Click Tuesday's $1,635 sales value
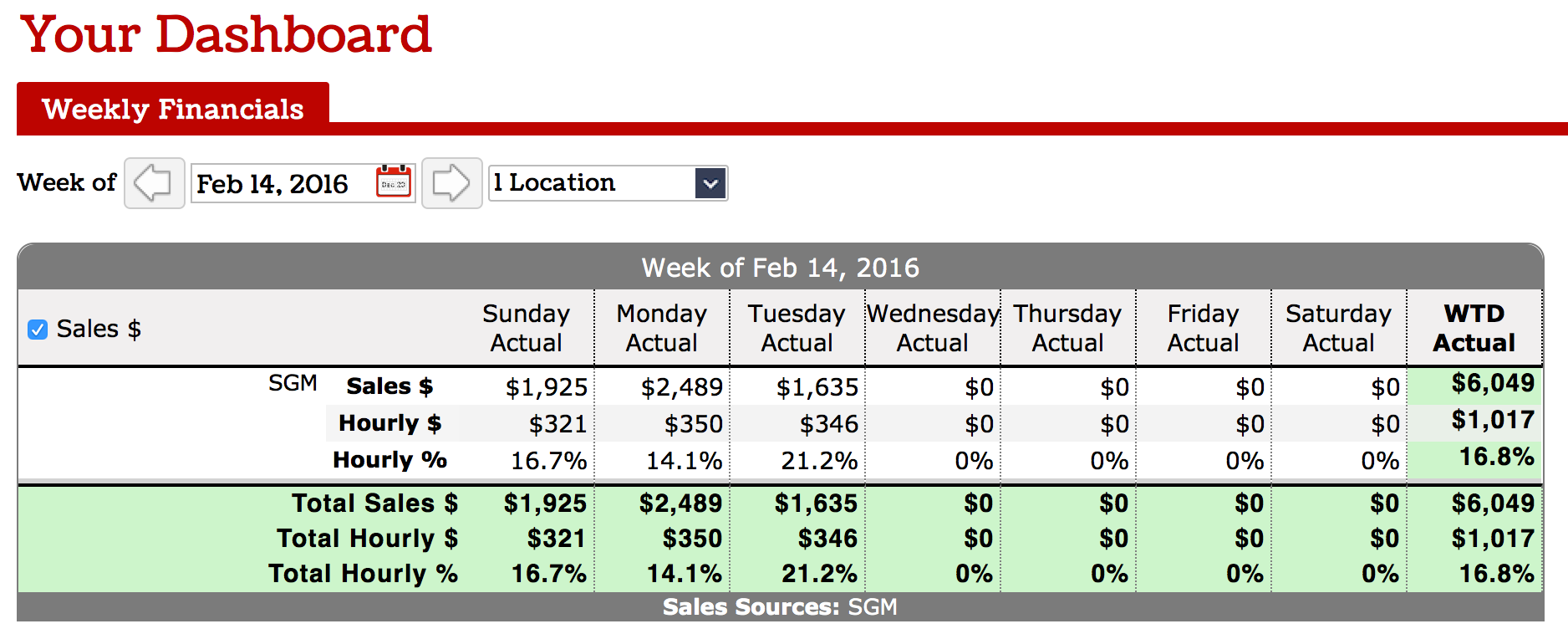This screenshot has width=1568, height=634. [817, 387]
